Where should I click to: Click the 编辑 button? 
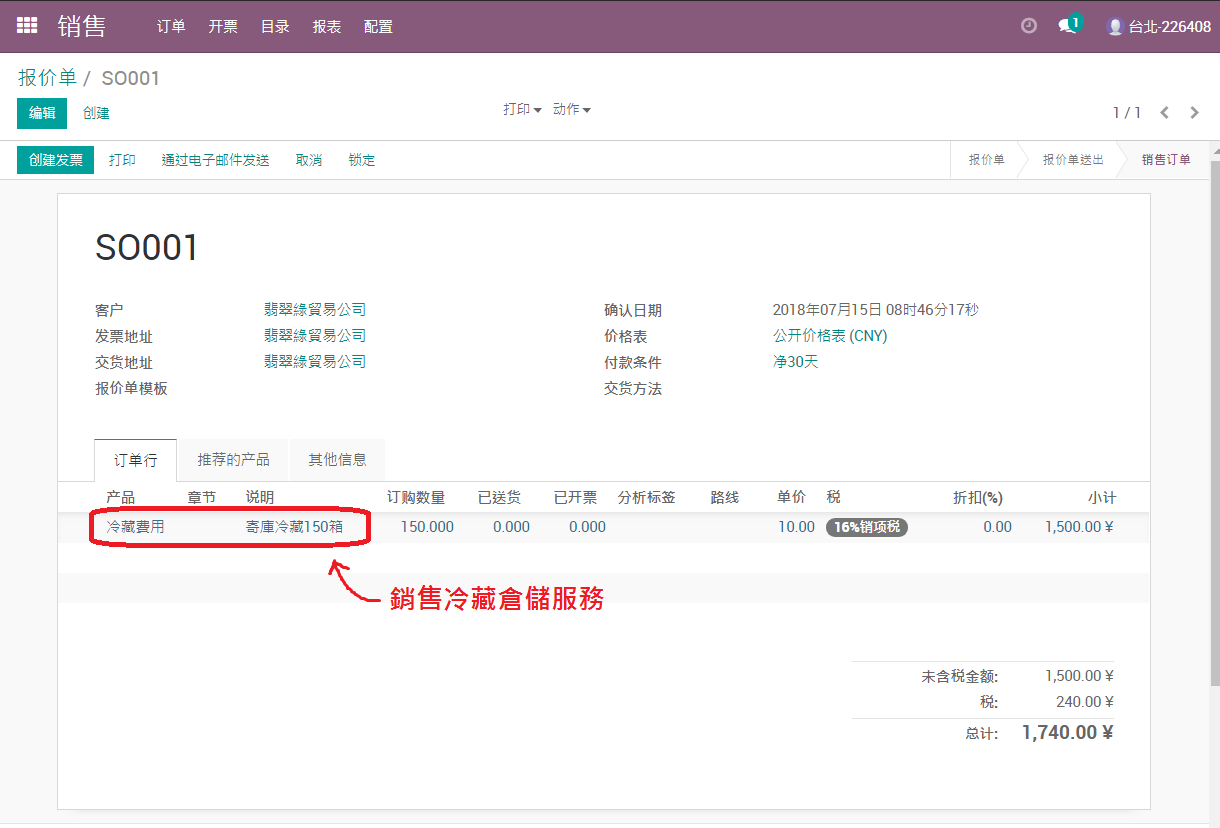click(42, 113)
